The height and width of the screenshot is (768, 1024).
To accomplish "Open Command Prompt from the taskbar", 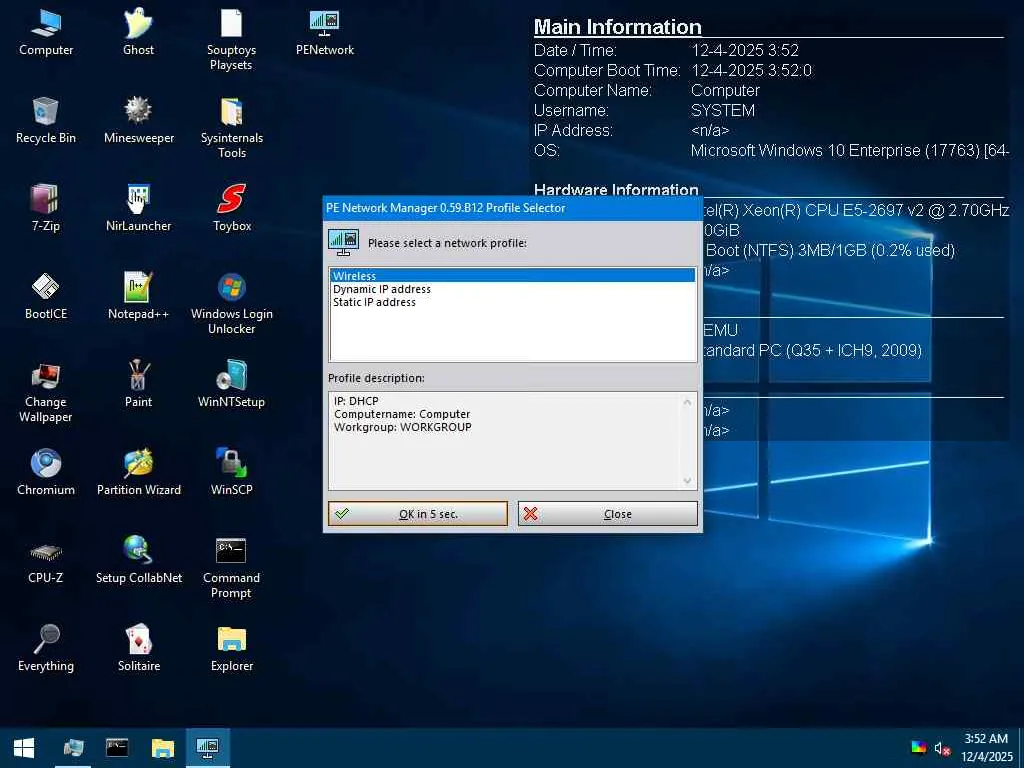I will point(118,748).
